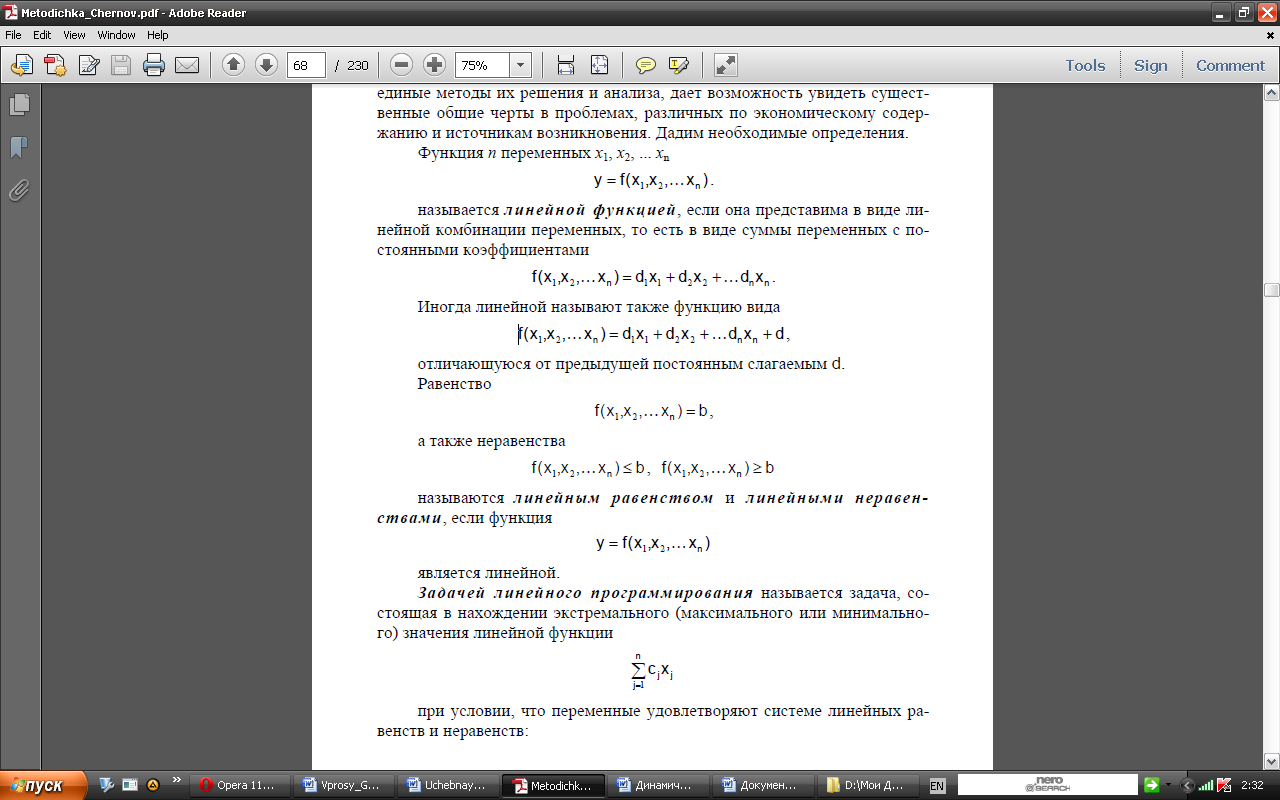Click the Nero Search input box

coord(1047,785)
